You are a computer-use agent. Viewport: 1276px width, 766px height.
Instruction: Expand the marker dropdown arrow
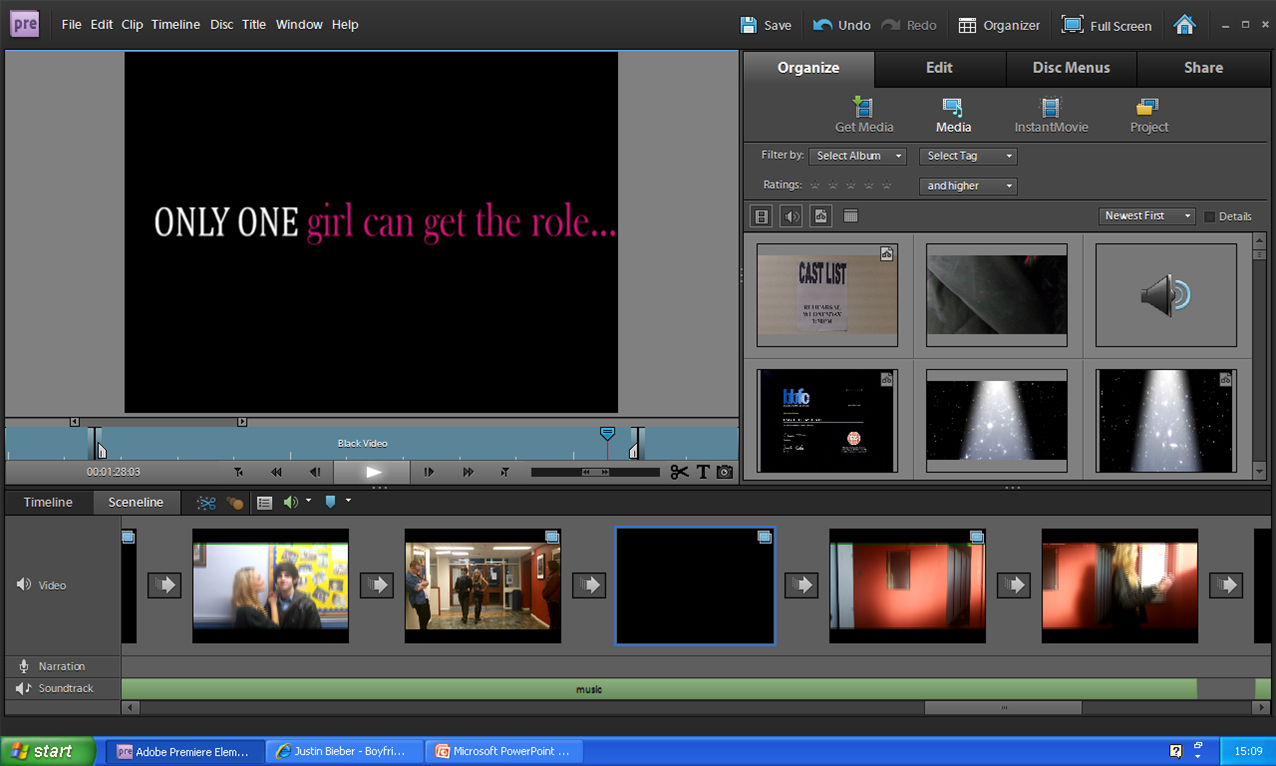click(x=348, y=501)
